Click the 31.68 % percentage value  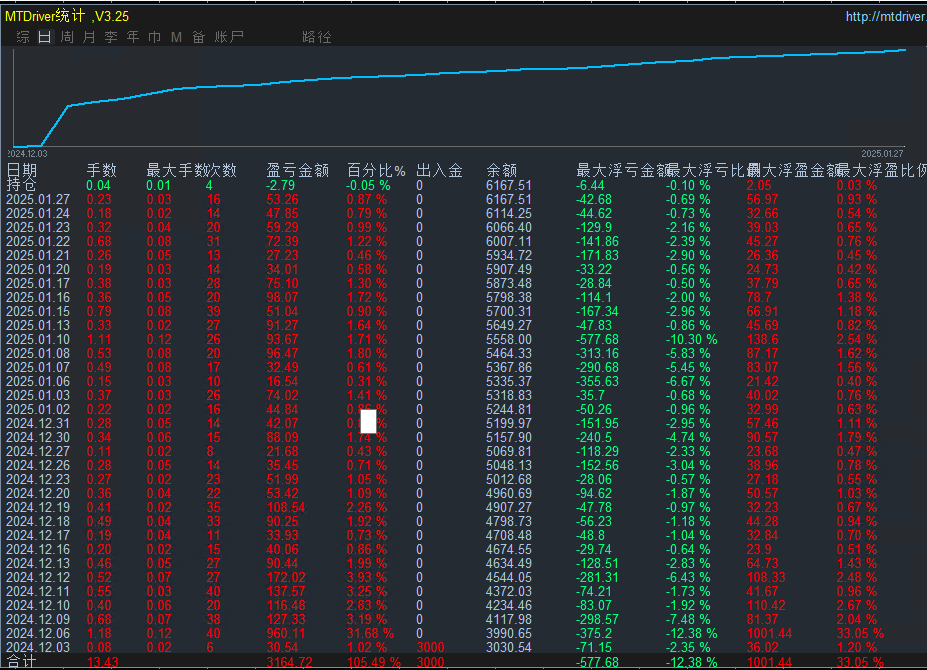tap(370, 633)
